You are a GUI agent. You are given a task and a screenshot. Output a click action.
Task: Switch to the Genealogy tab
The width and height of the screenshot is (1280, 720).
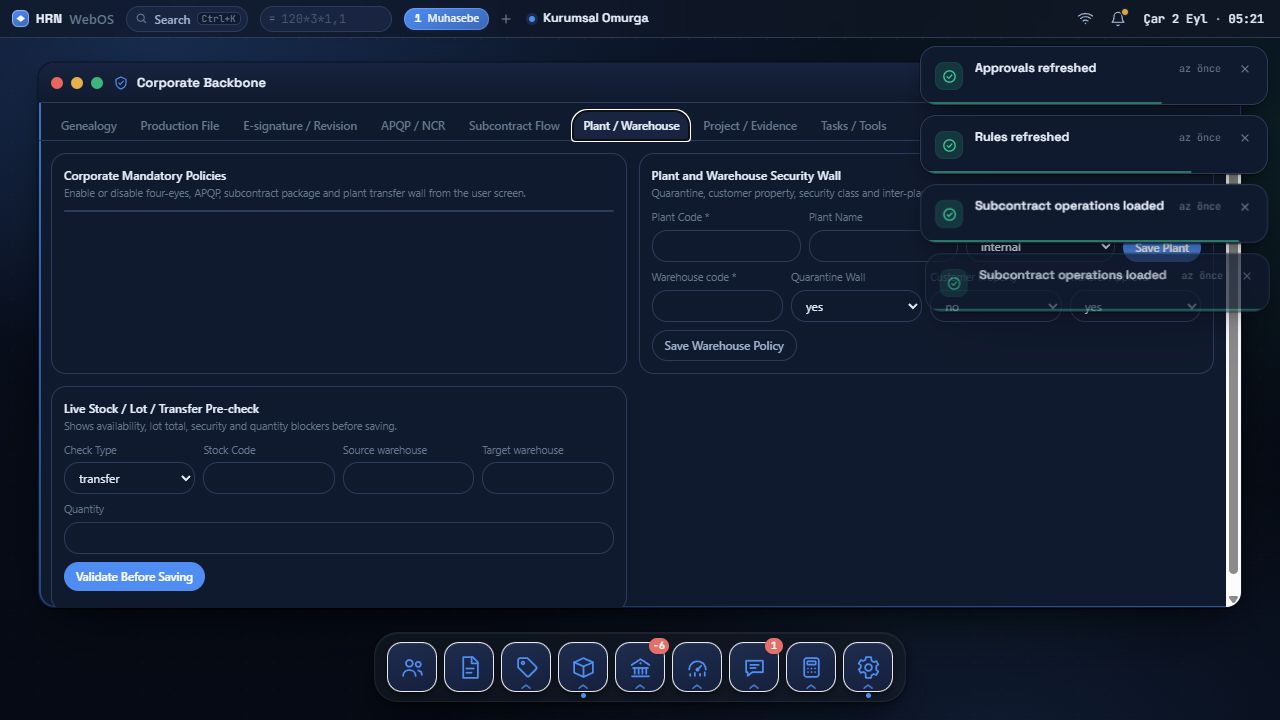(89, 126)
